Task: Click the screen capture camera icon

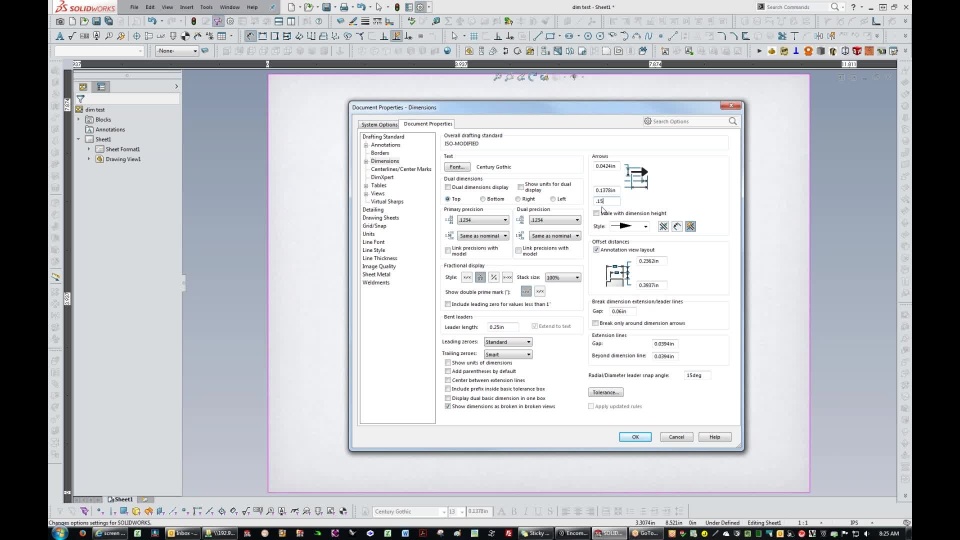Action: [60, 21]
